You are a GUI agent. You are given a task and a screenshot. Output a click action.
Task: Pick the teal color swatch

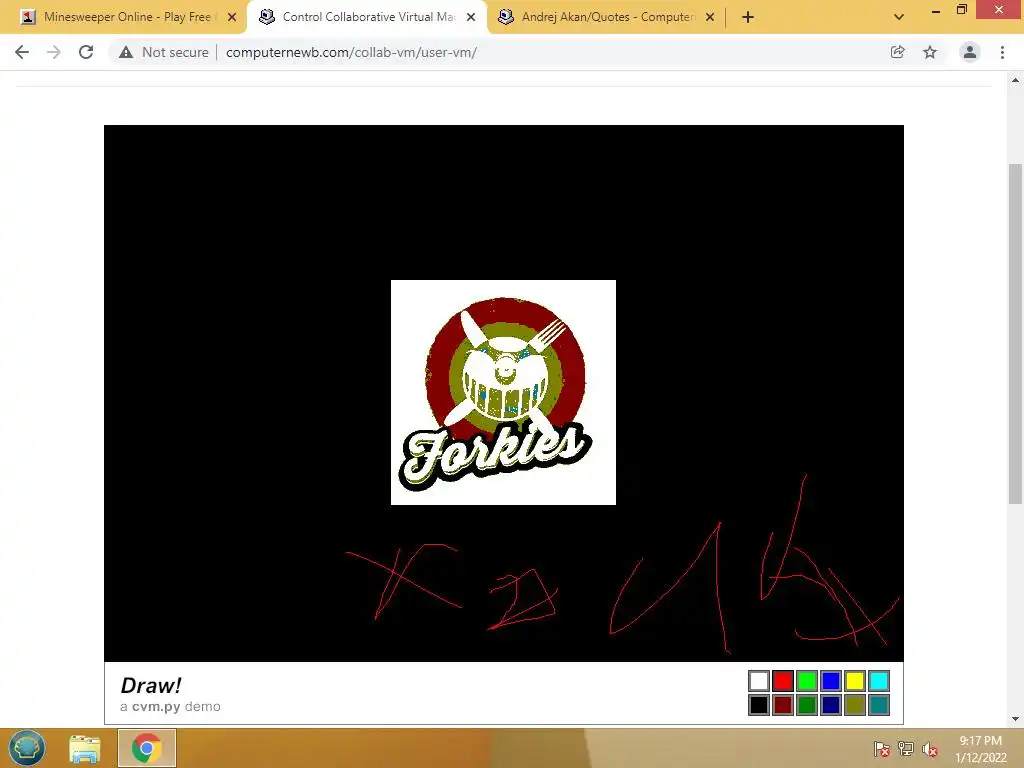(879, 705)
